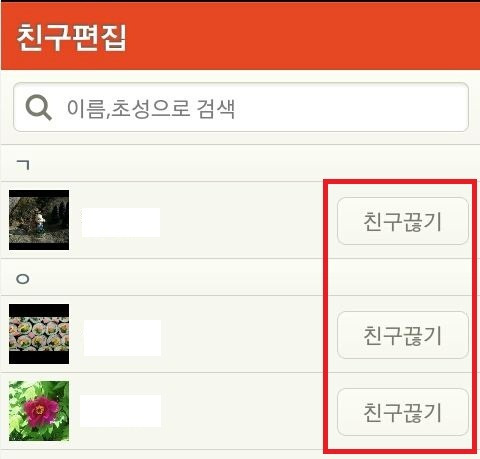
Task: Focus the 이름,초성으로 검색 search field
Action: 241,107
